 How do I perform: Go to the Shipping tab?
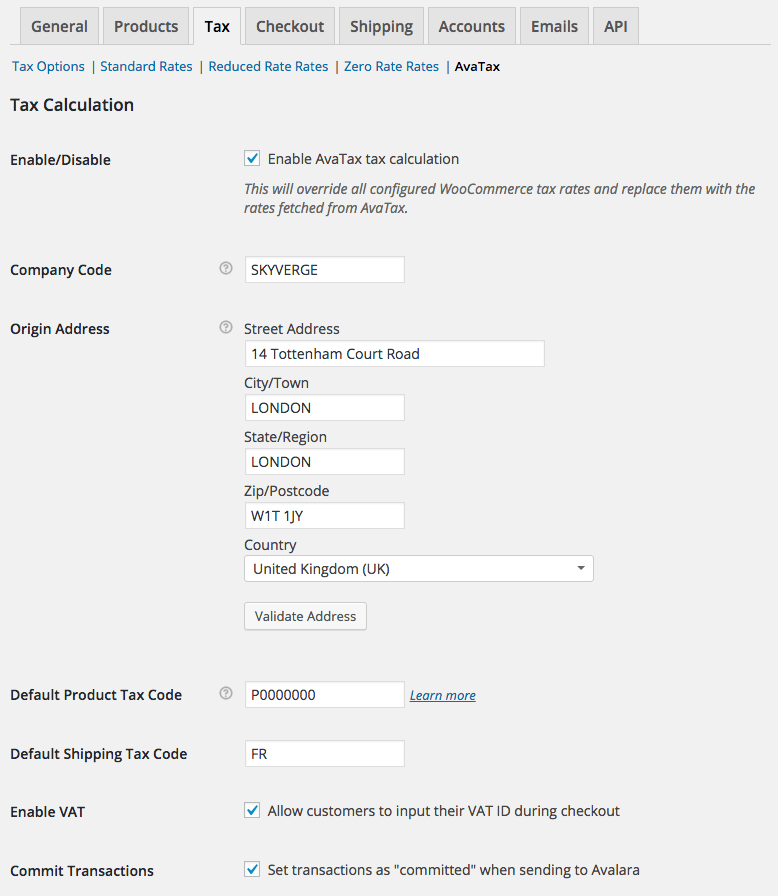[381, 26]
